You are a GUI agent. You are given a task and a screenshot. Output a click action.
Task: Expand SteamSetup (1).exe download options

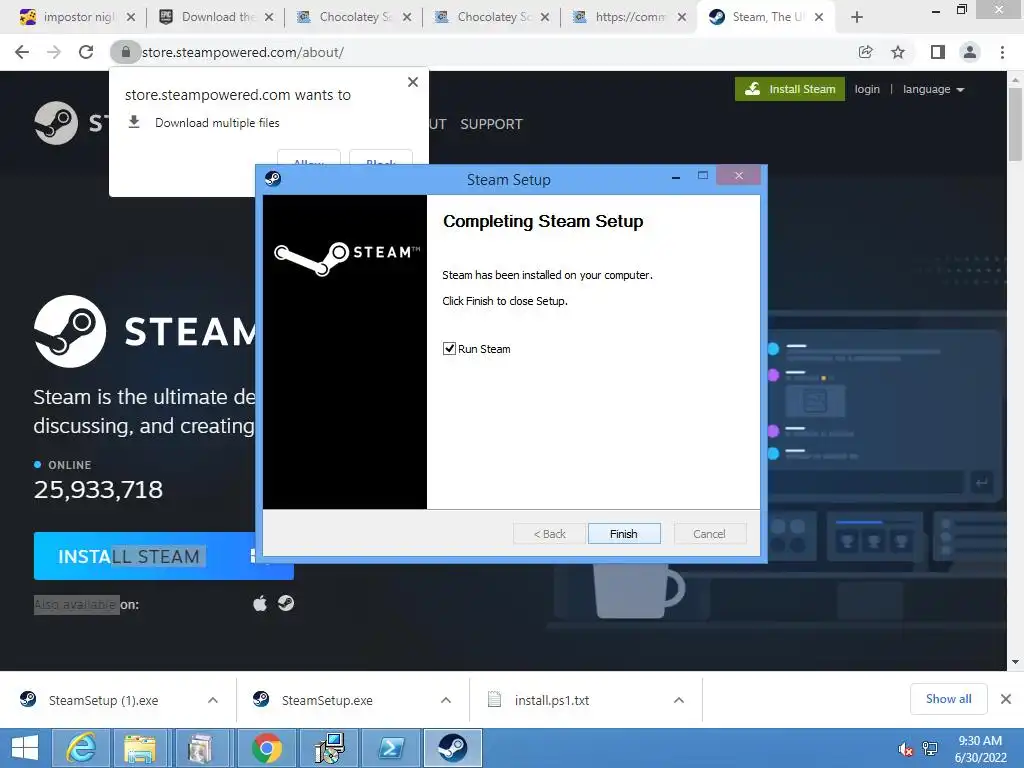pyautogui.click(x=213, y=700)
